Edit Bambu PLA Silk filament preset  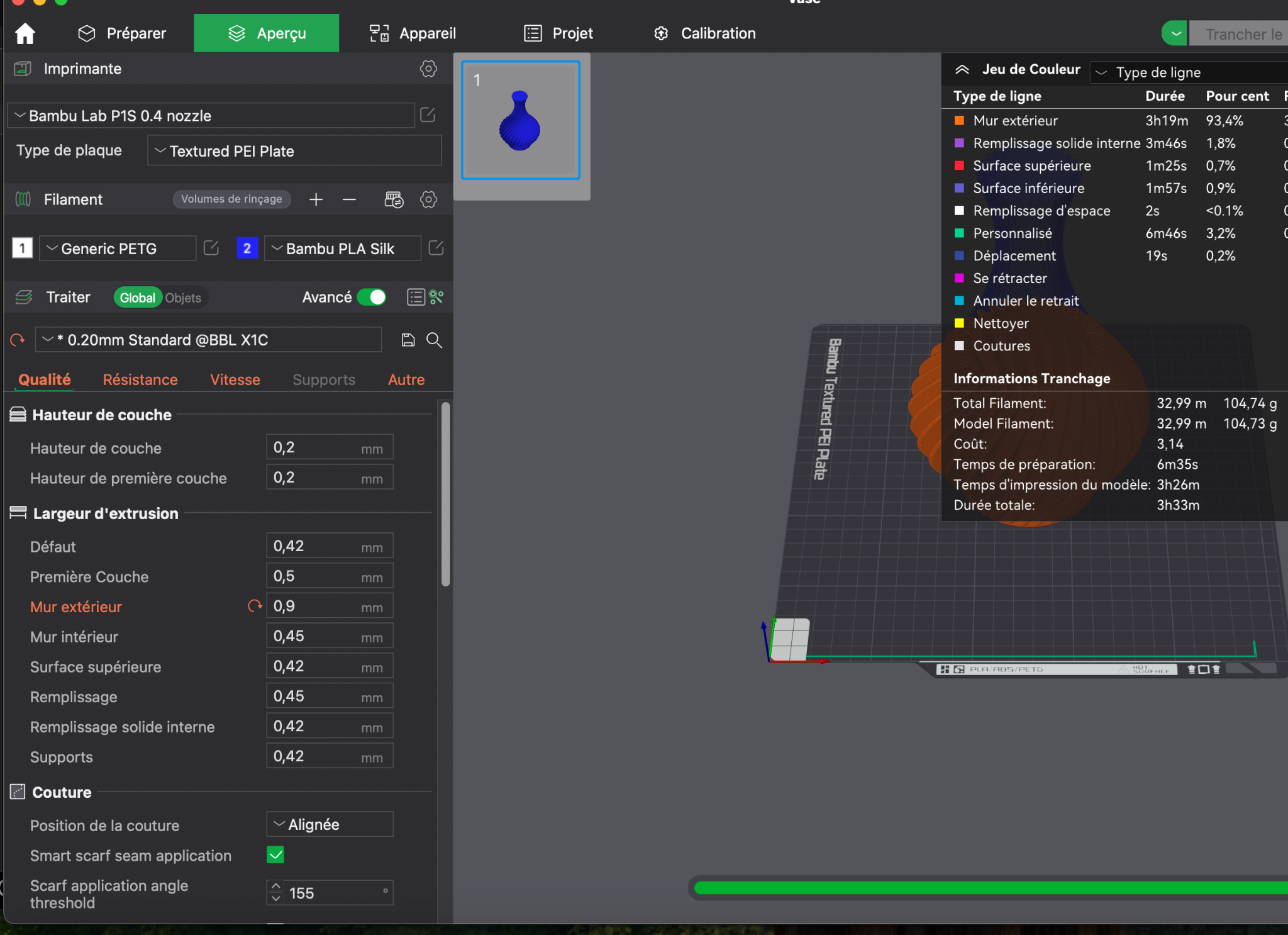pos(436,248)
